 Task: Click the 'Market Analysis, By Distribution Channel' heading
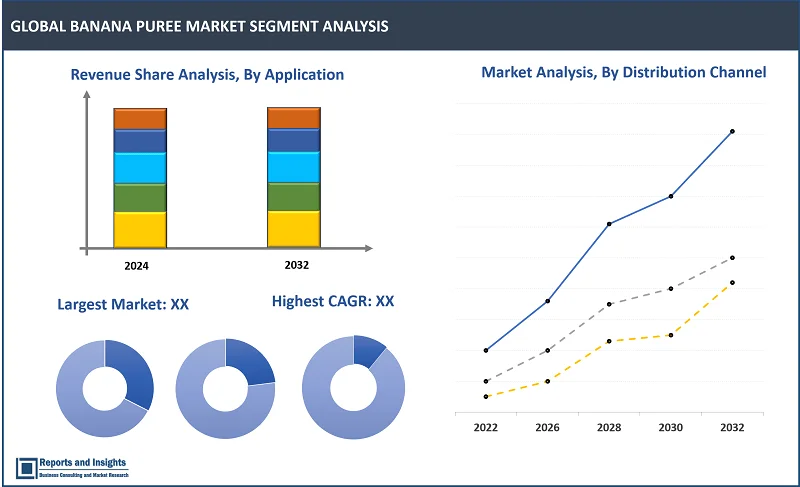(623, 72)
